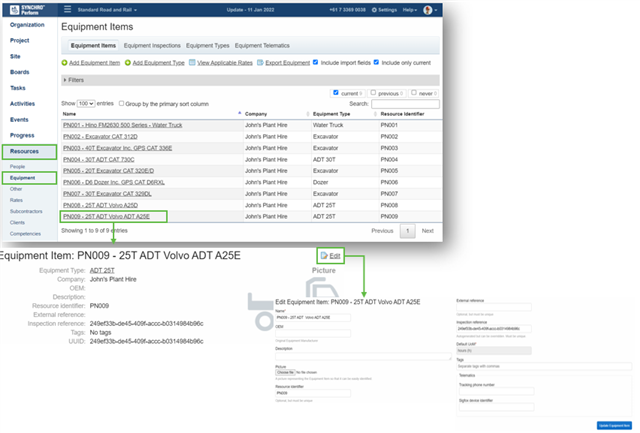Open Rates under Resources

click(x=16, y=200)
